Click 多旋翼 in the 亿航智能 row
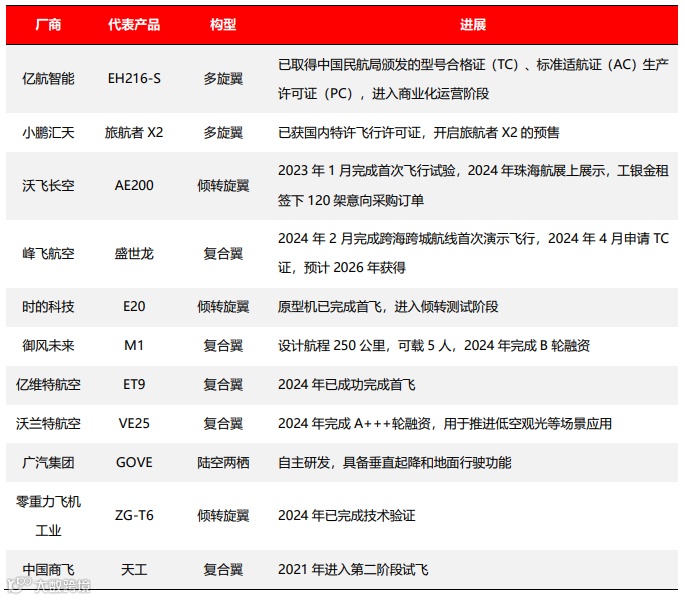The width and height of the screenshot is (685, 600). (223, 79)
